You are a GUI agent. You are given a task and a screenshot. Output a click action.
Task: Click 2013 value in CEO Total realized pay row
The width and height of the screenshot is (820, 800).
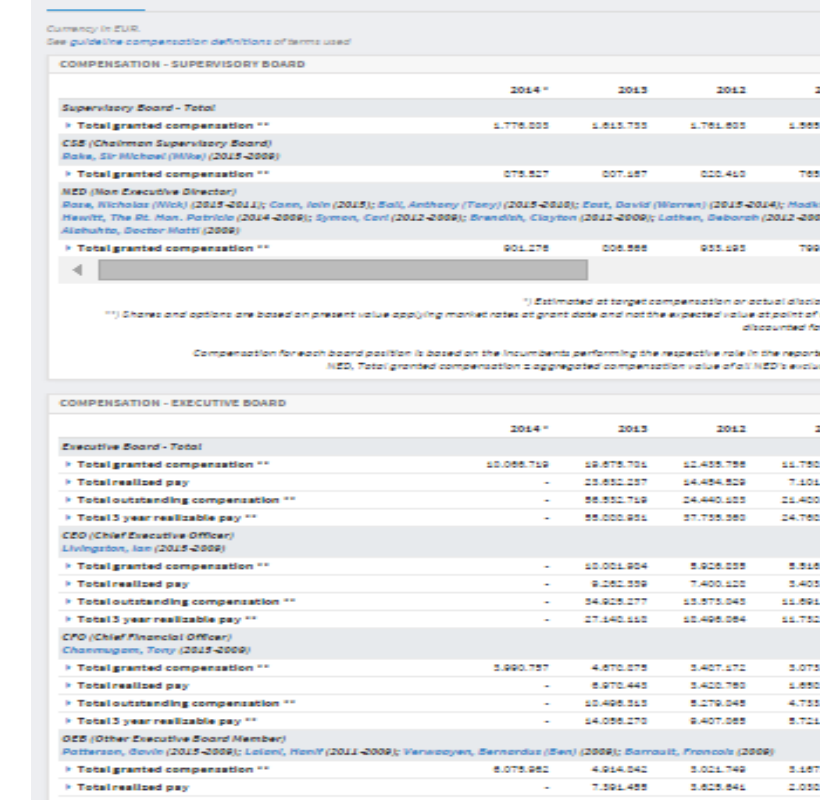pos(619,584)
